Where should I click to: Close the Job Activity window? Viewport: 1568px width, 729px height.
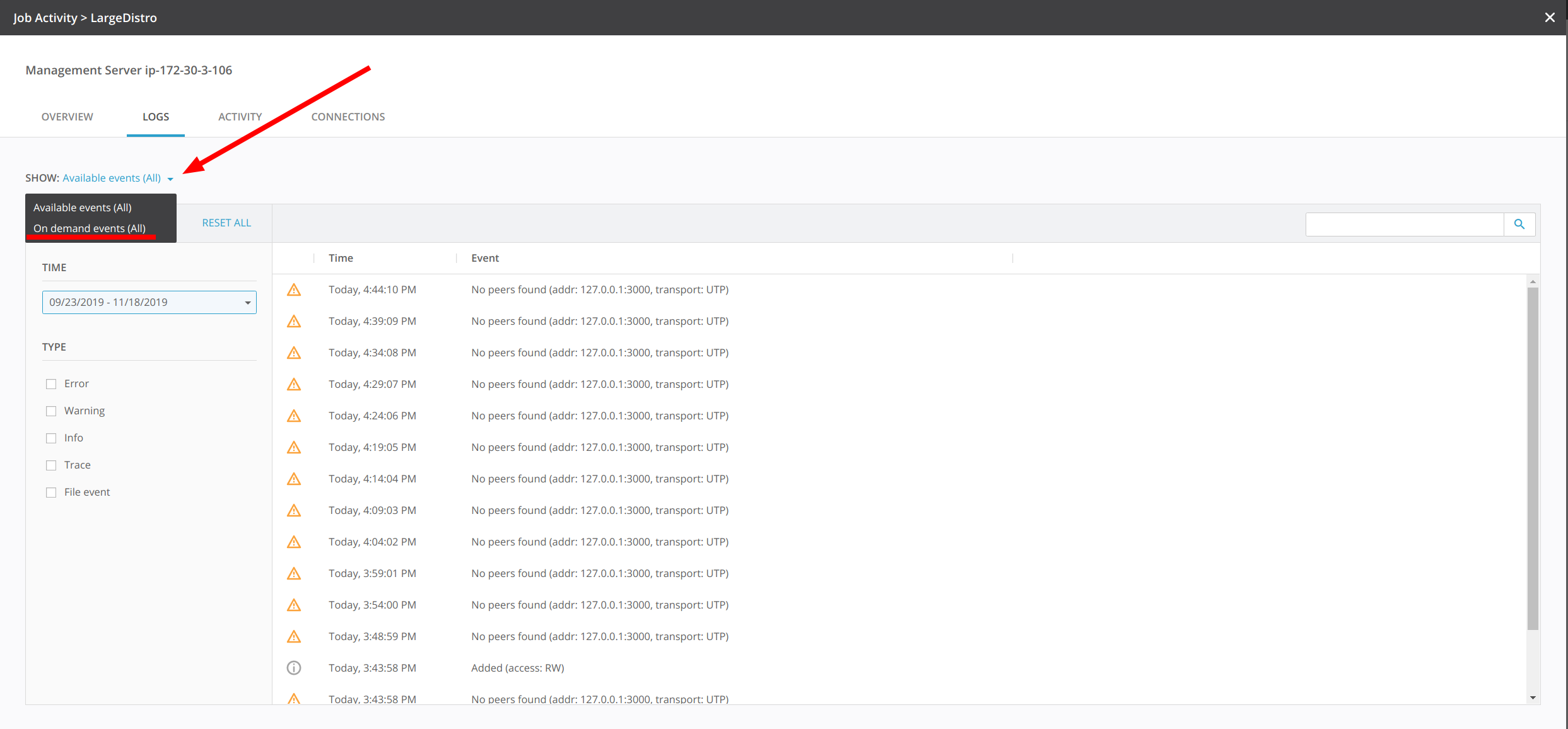(1549, 18)
